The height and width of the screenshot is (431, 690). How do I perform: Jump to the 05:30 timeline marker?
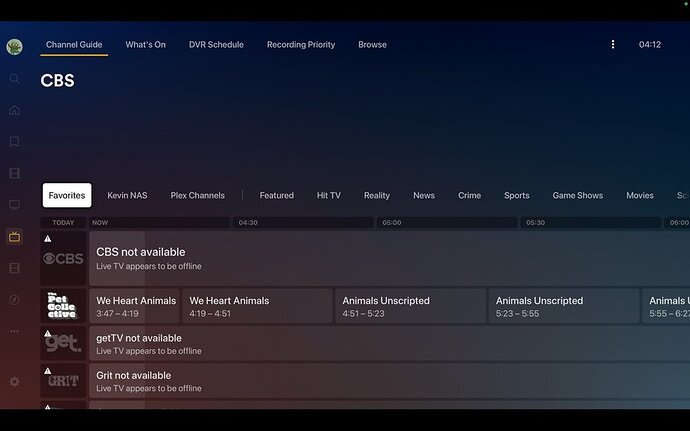click(x=591, y=222)
